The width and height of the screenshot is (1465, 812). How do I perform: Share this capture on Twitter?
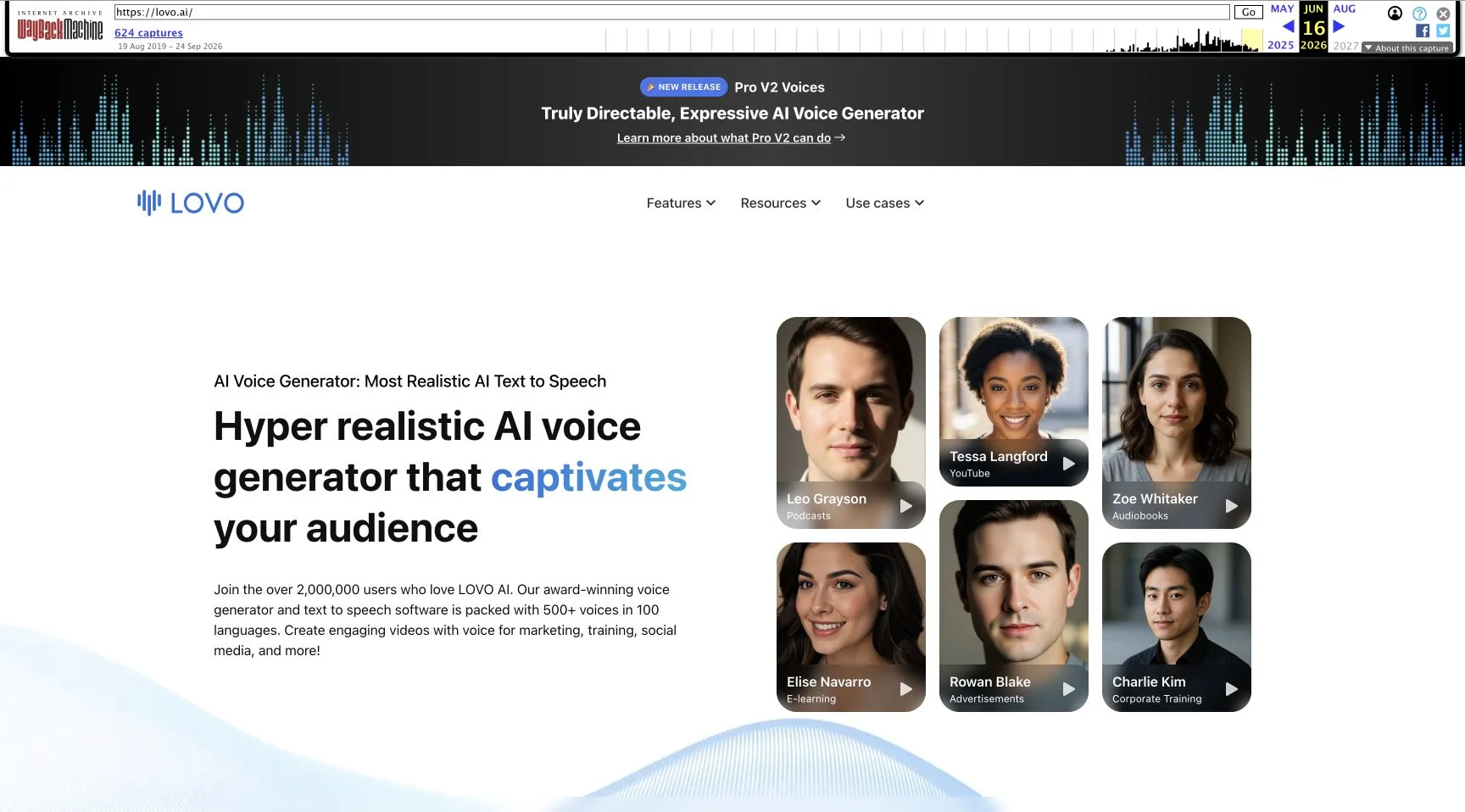tap(1443, 31)
